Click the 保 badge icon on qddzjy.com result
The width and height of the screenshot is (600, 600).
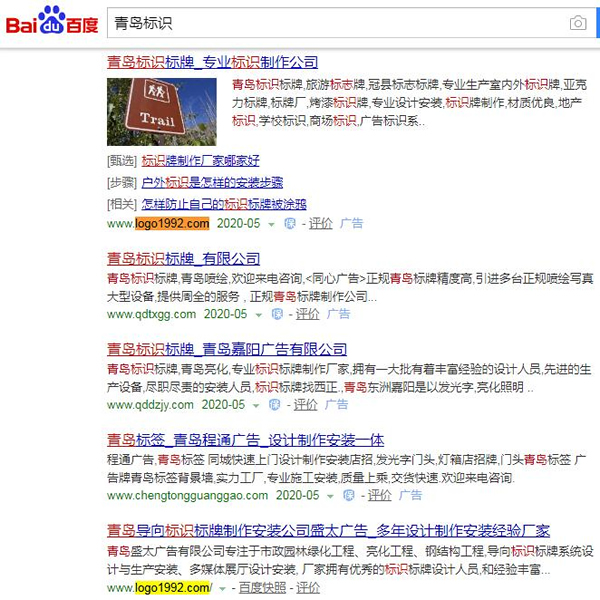coord(274,405)
